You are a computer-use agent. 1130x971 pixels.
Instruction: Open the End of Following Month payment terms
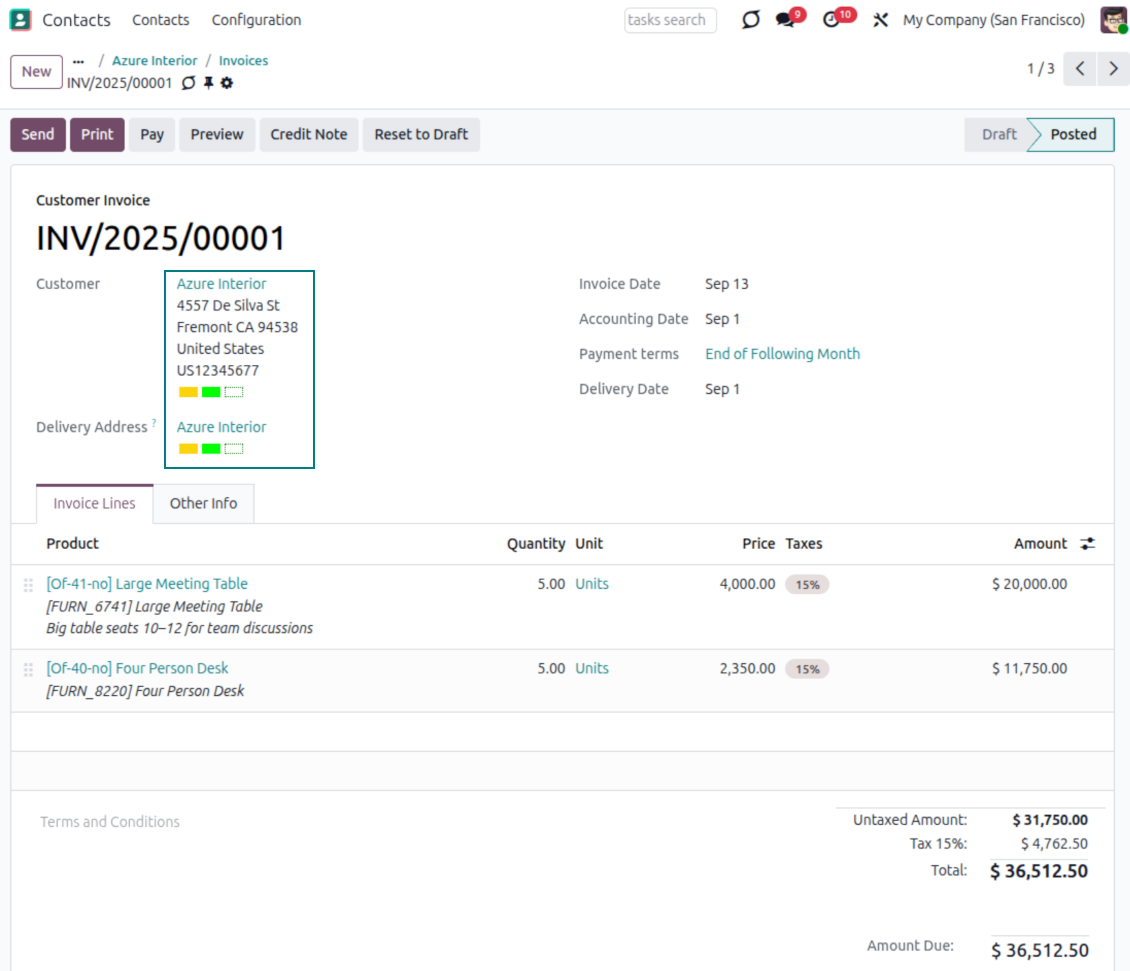[x=783, y=353]
